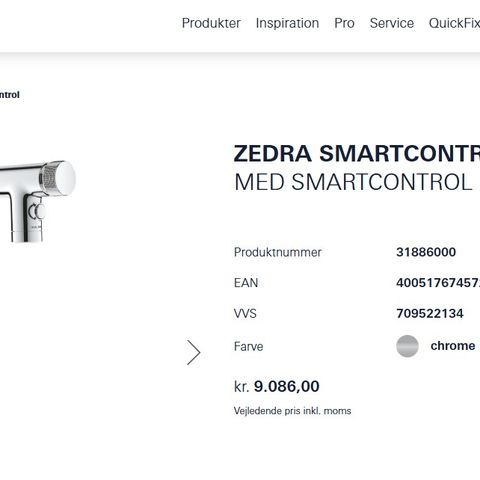This screenshot has width=480, height=480.
Task: Select the chrome color swatch
Action: [407, 346]
